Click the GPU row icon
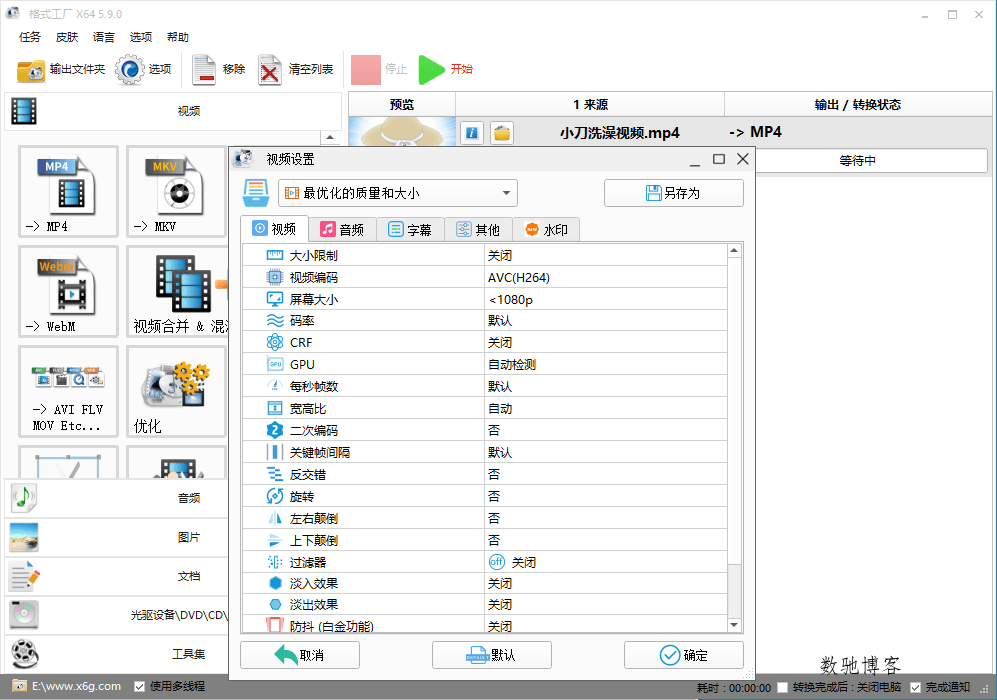Image resolution: width=997 pixels, height=700 pixels. pyautogui.click(x=275, y=364)
